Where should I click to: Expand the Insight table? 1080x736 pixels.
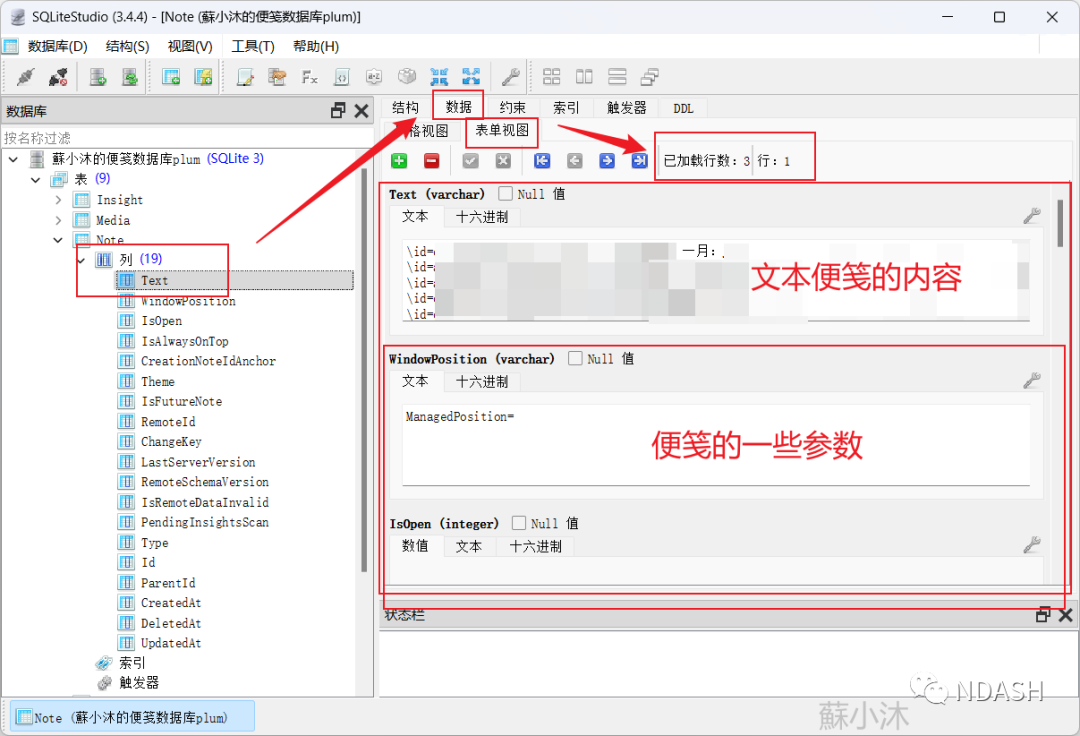click(x=59, y=200)
